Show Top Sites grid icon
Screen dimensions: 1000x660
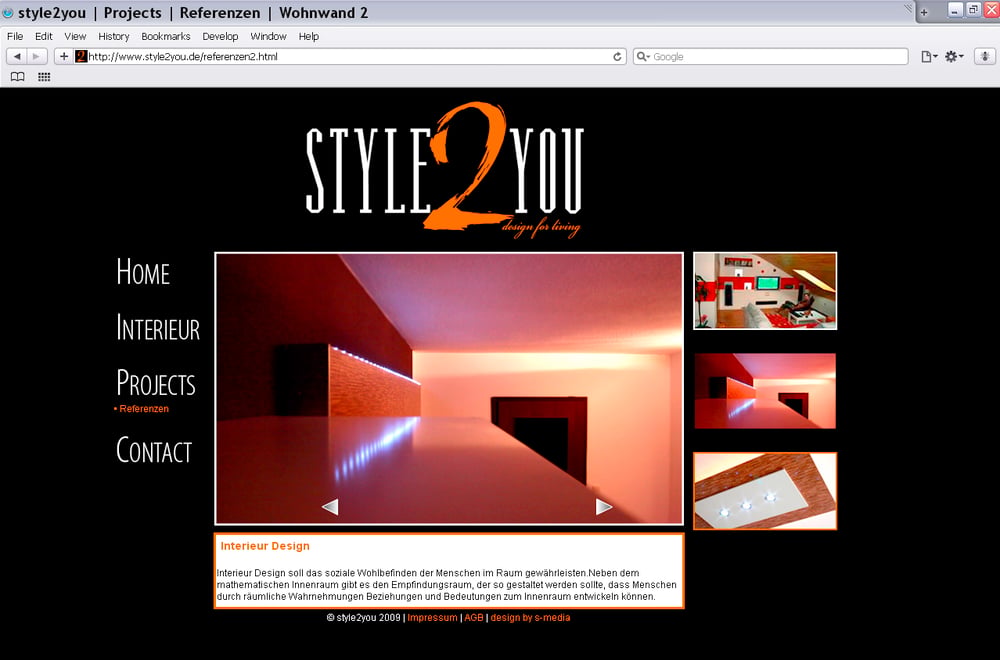pos(44,77)
